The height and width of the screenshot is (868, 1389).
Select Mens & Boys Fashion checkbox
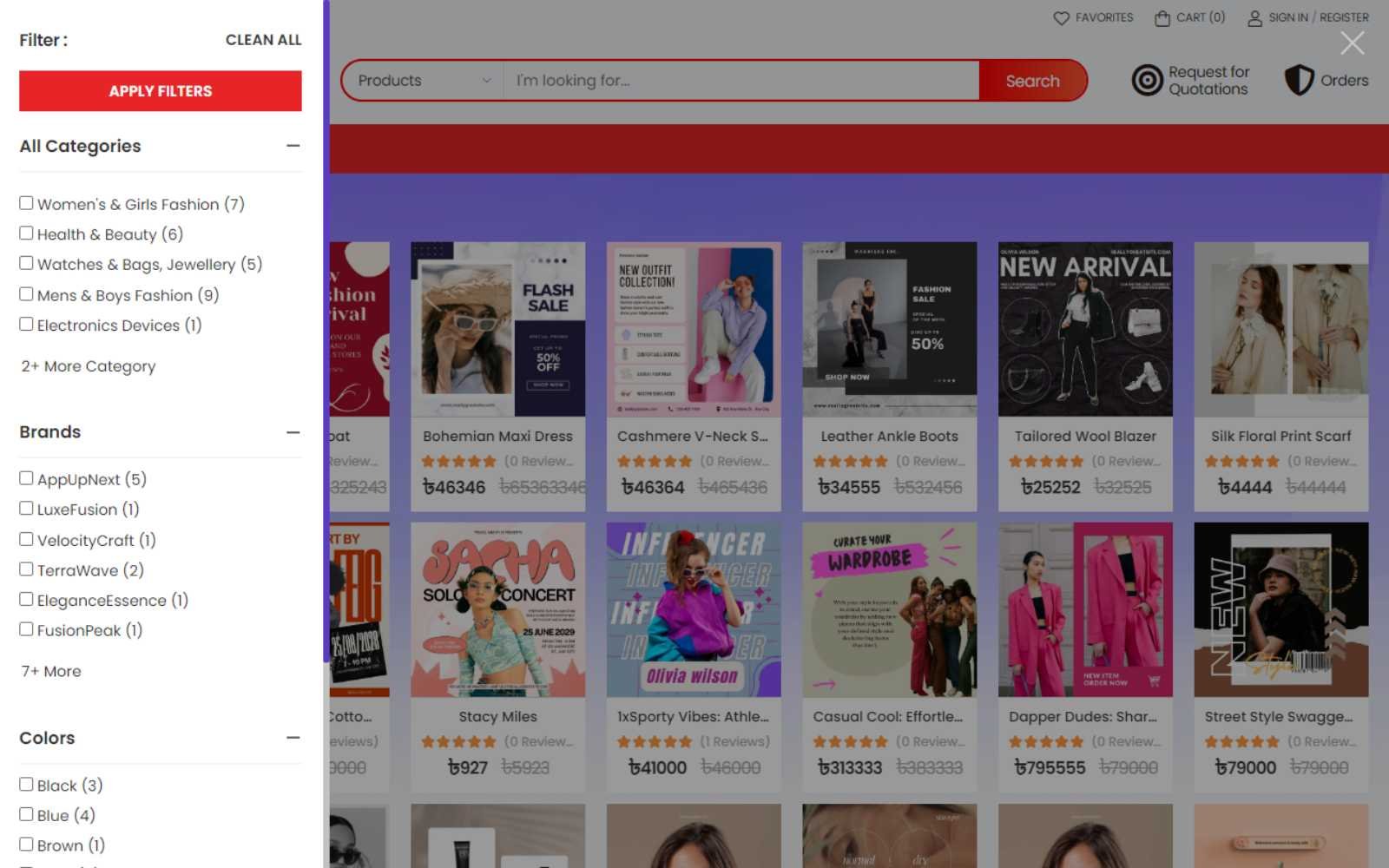click(26, 294)
